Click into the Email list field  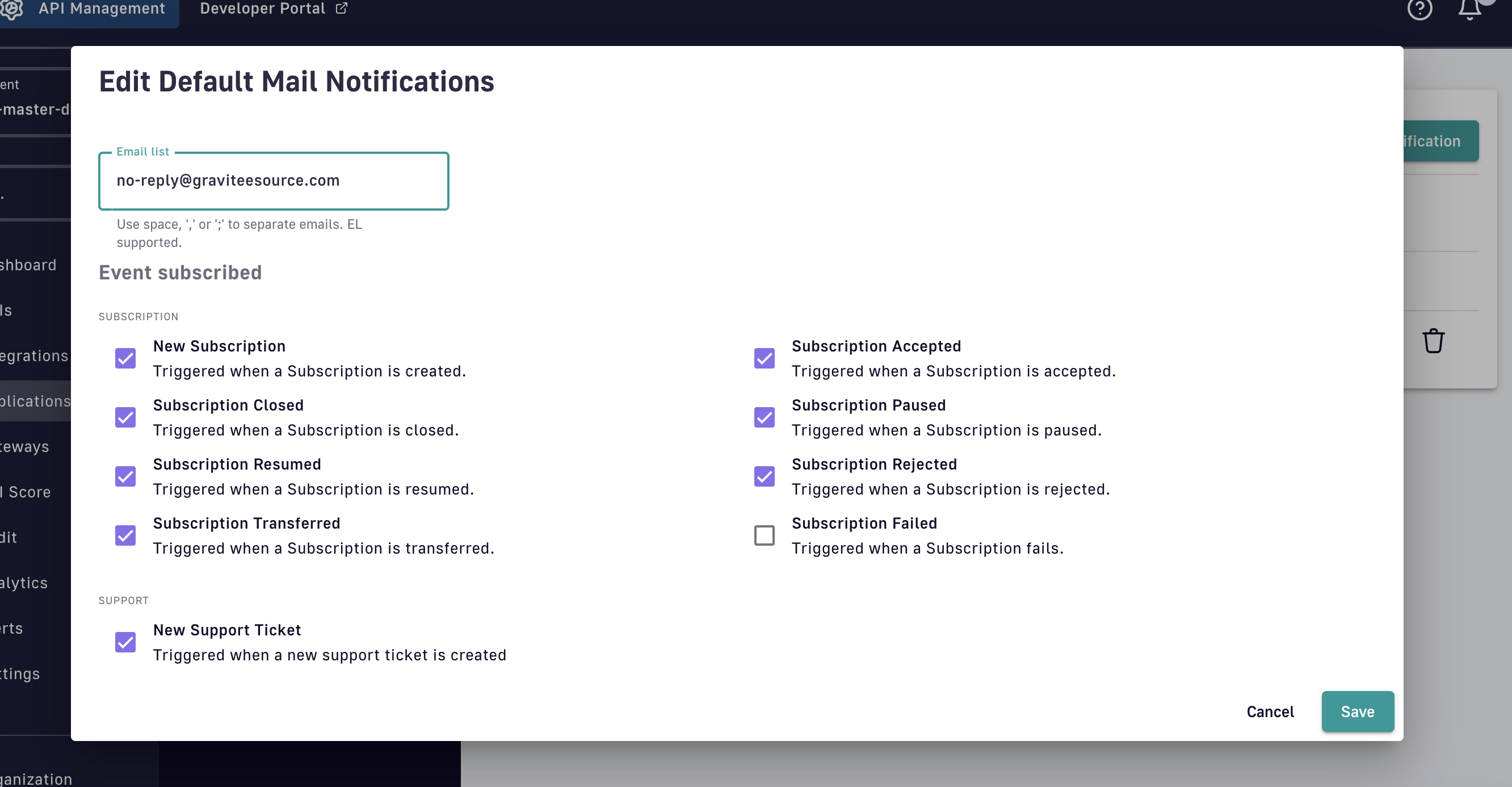[274, 181]
